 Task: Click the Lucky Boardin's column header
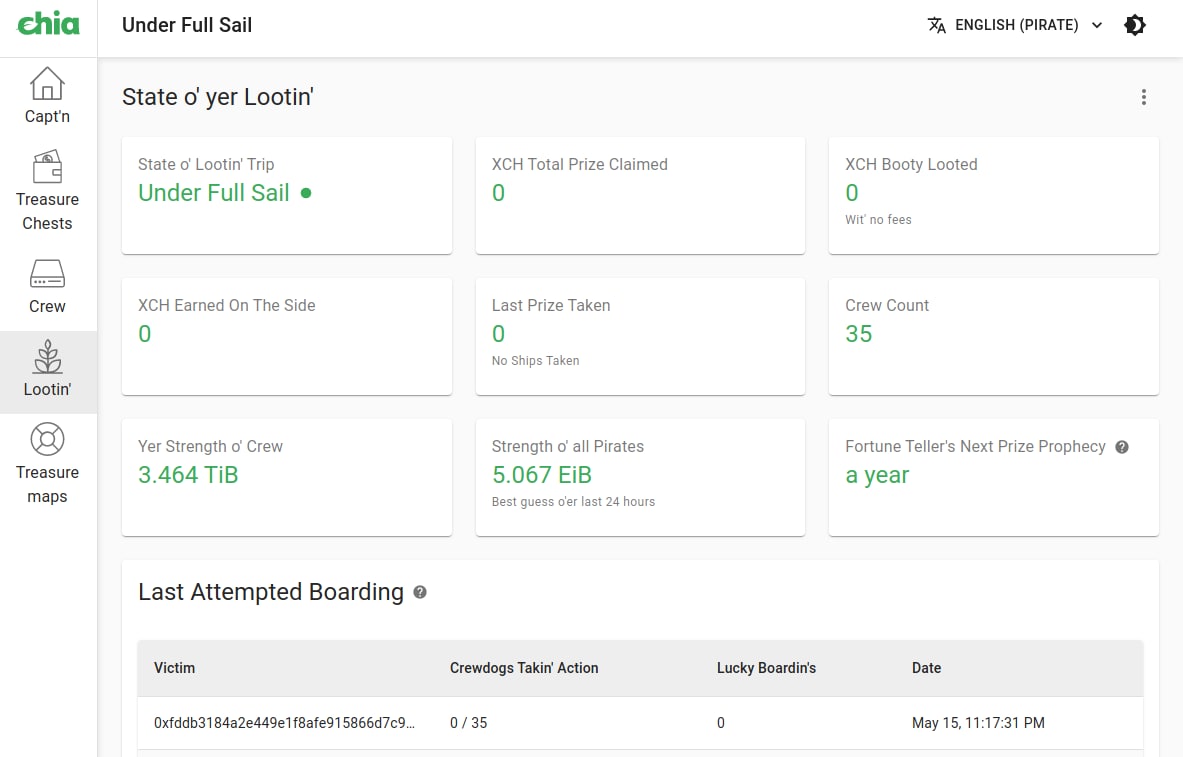(x=767, y=668)
